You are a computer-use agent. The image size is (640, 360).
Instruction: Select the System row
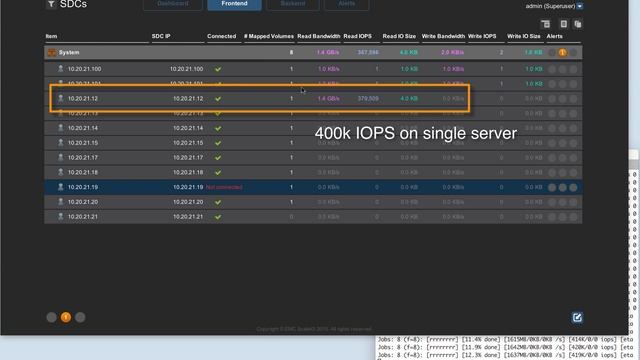click(313, 52)
